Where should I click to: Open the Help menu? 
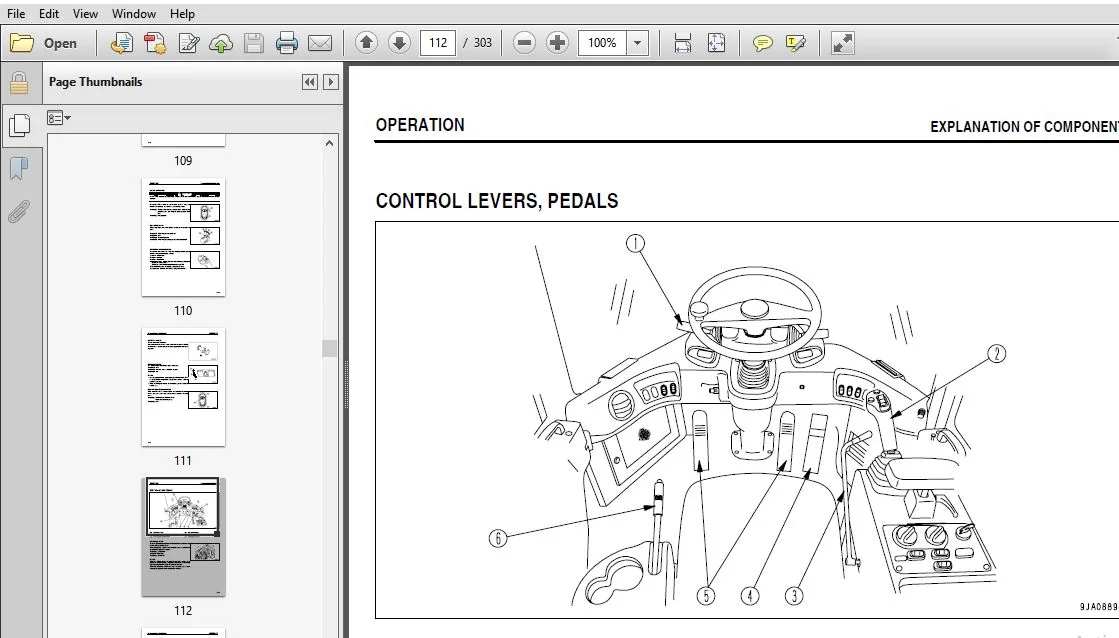click(x=182, y=14)
